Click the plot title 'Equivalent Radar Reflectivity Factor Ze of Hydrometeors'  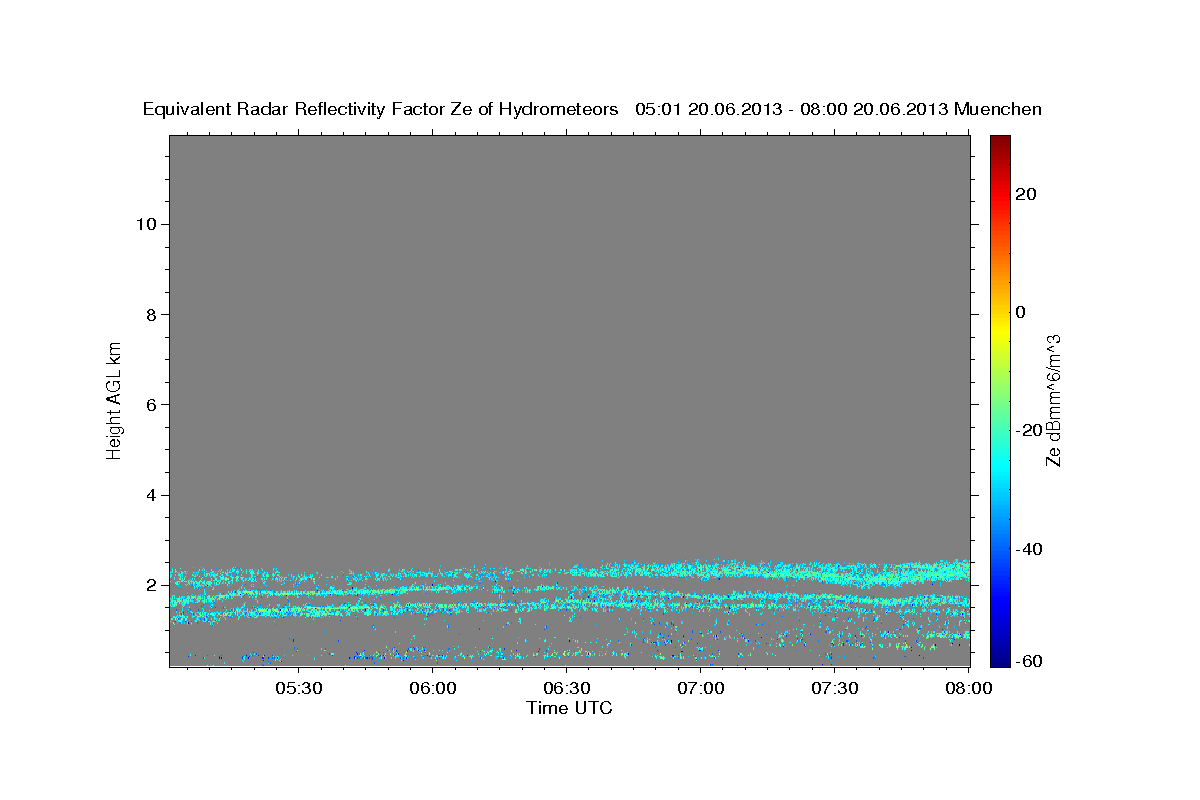(381, 109)
